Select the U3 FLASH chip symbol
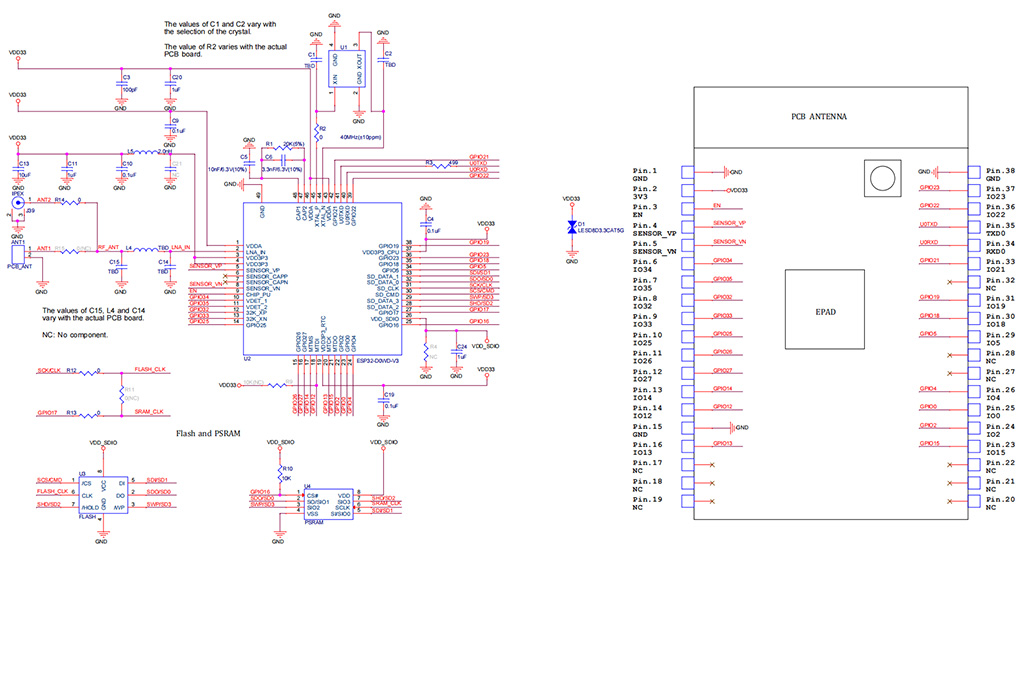This screenshot has width=1020, height=680. pyautogui.click(x=103, y=495)
